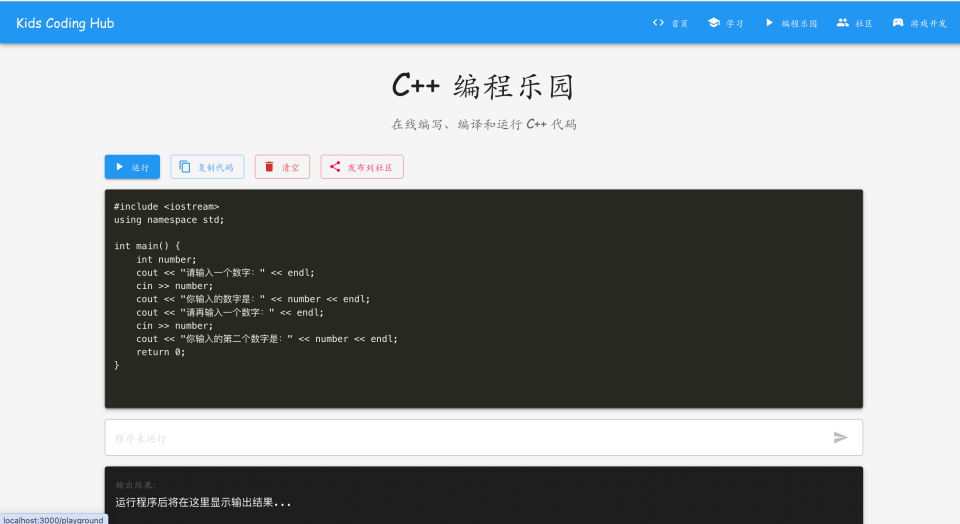Click the play triangle icon beside 编程乐园
The width and height of the screenshot is (960, 524).
click(770, 23)
